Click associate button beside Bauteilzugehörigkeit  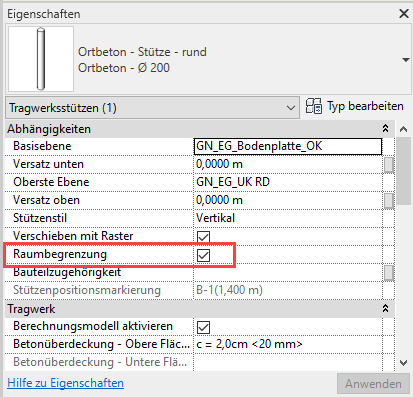[x=389, y=273]
